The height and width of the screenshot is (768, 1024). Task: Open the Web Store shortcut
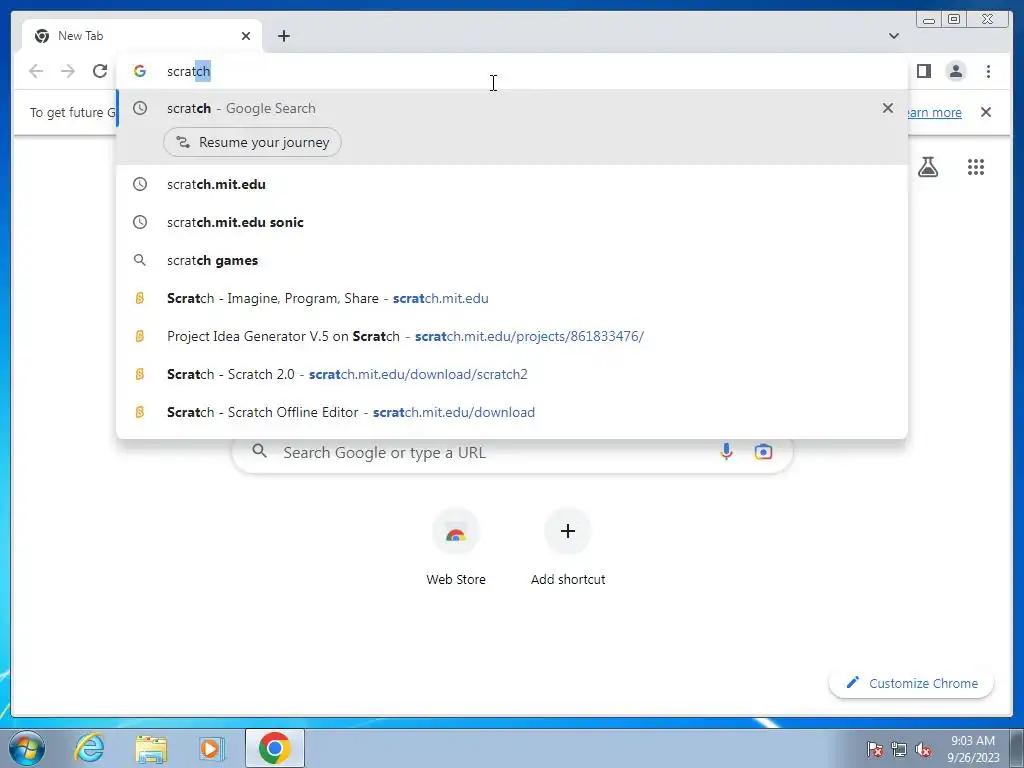[x=456, y=547]
